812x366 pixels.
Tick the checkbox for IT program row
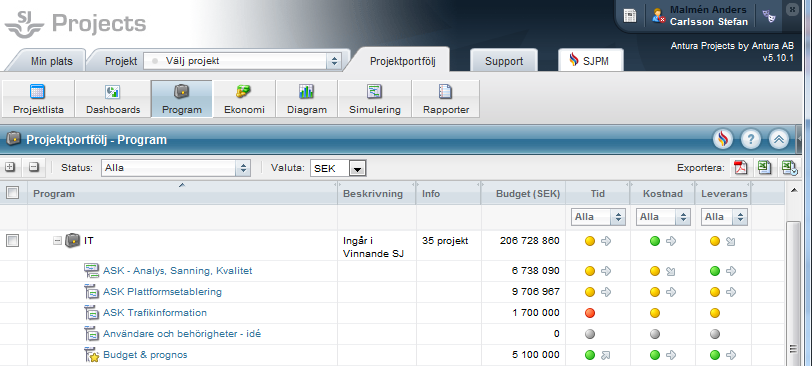12,241
